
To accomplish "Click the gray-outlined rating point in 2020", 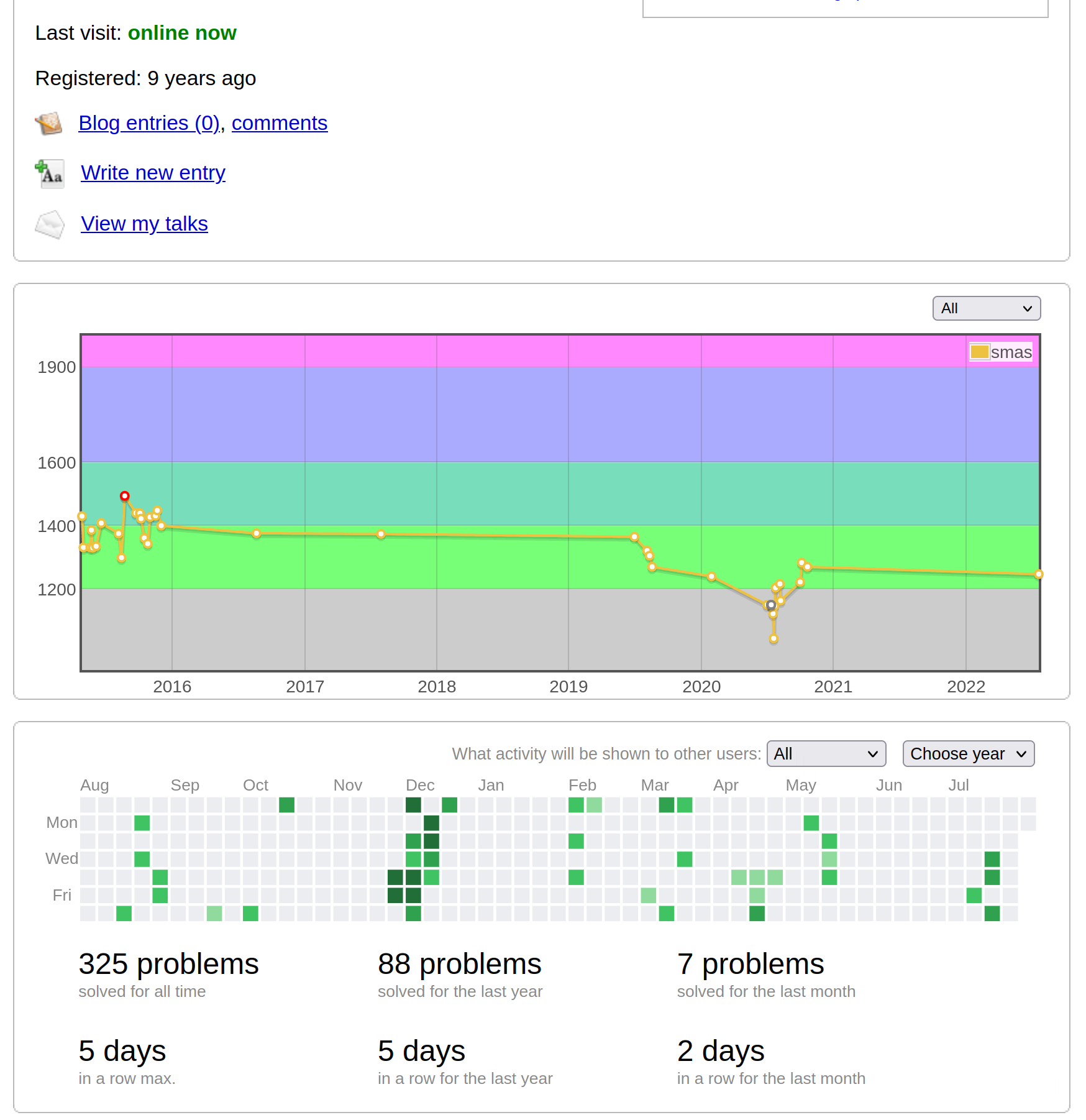I will pyautogui.click(x=770, y=605).
